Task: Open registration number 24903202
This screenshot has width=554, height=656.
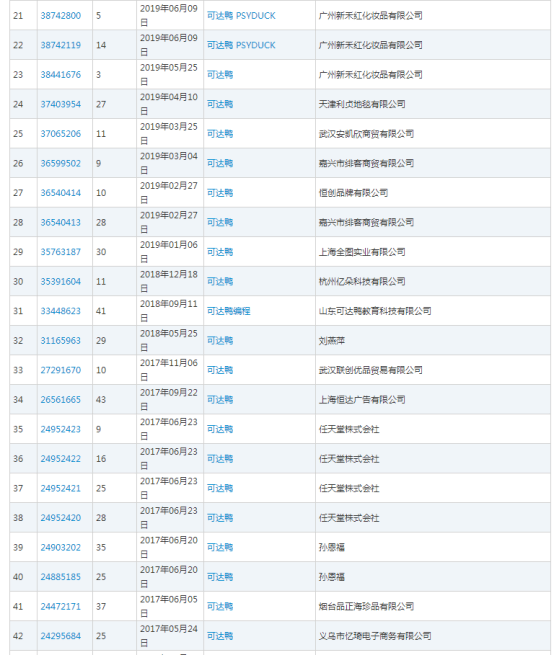Action: (x=61, y=548)
